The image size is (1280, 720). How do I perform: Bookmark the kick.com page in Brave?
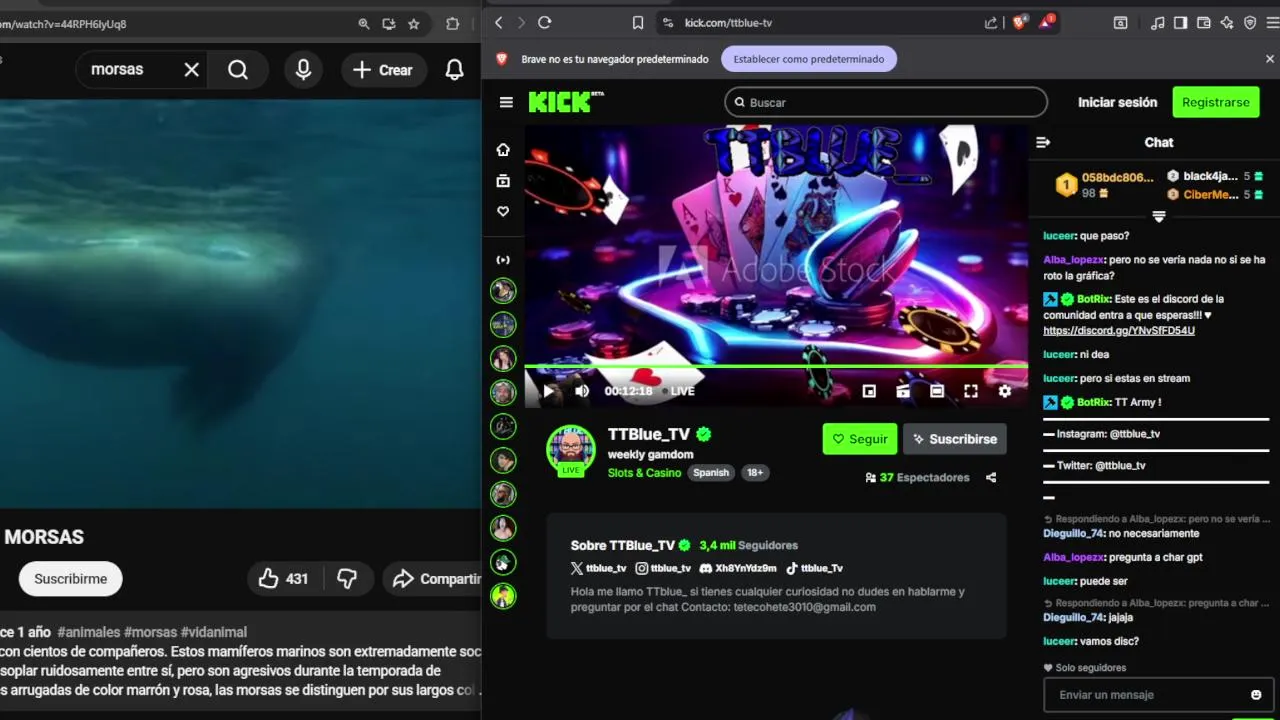point(638,23)
